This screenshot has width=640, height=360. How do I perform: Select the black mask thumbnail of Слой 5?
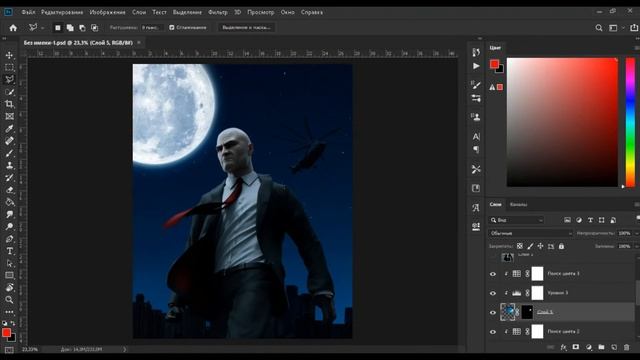pos(527,312)
